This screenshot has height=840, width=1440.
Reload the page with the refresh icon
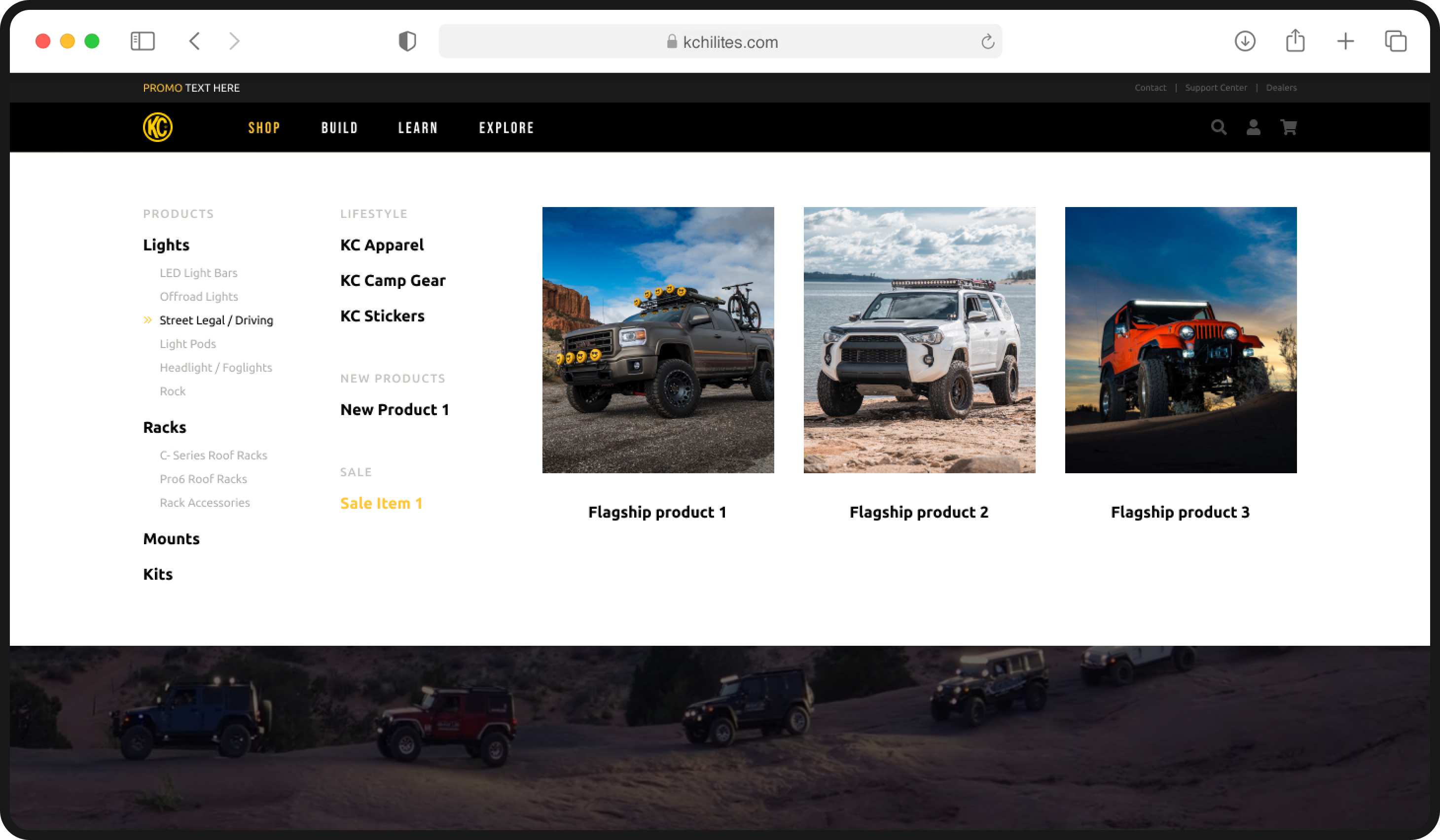(987, 42)
